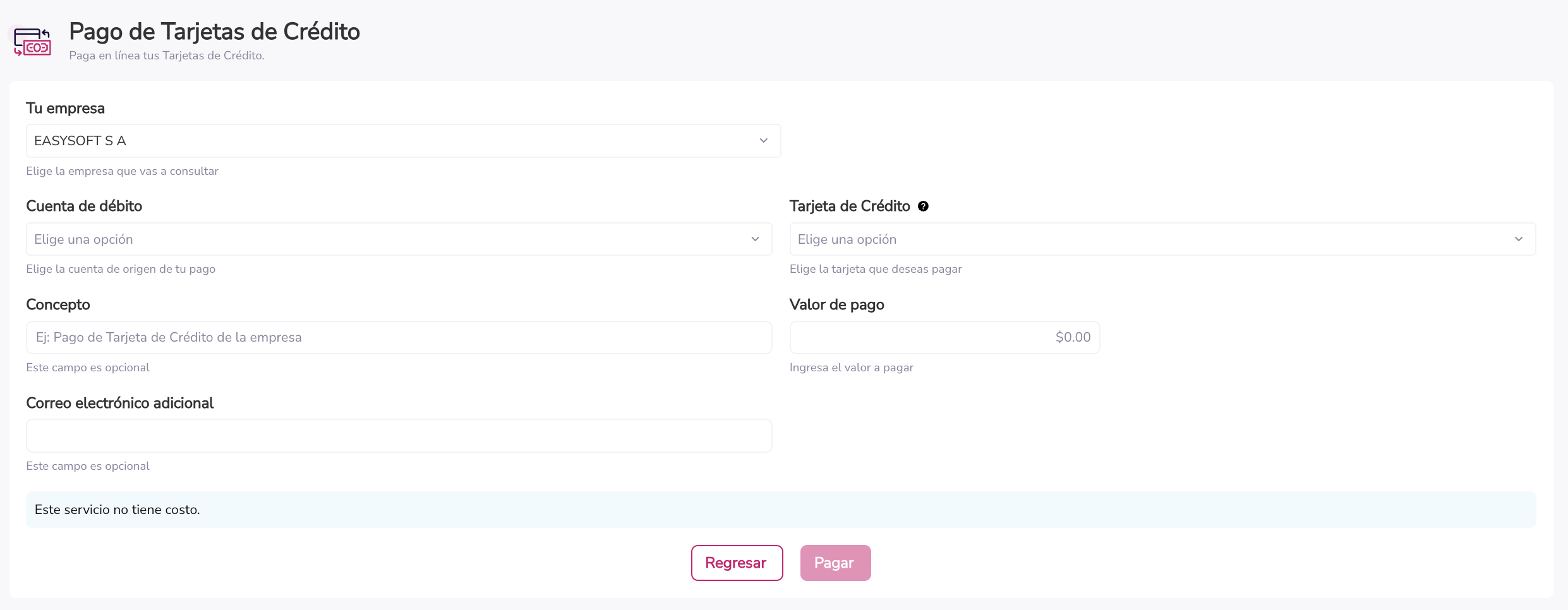Click the chevron arrow in Tarjeta de Crédito selector
1568x610 pixels.
[x=1519, y=239]
